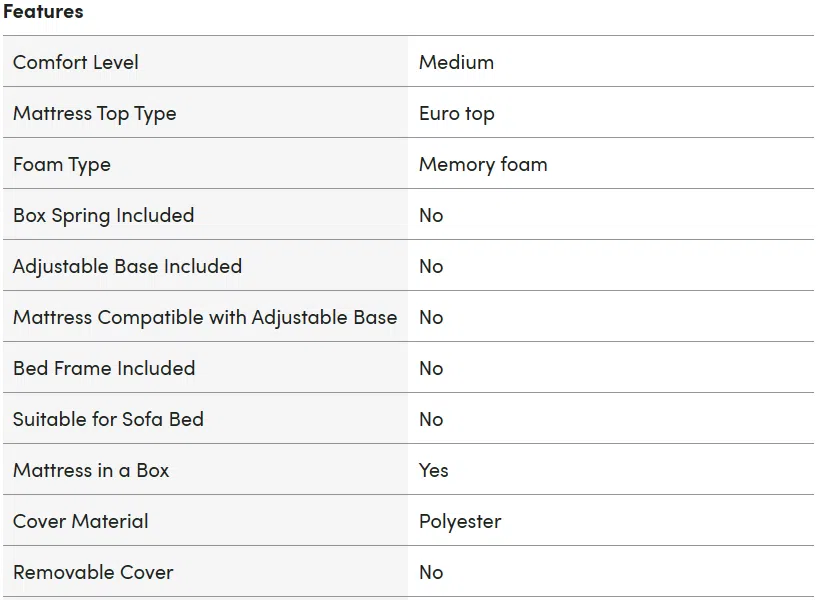Image resolution: width=818 pixels, height=600 pixels.
Task: Select the Bed Frame Included label
Action: [104, 368]
